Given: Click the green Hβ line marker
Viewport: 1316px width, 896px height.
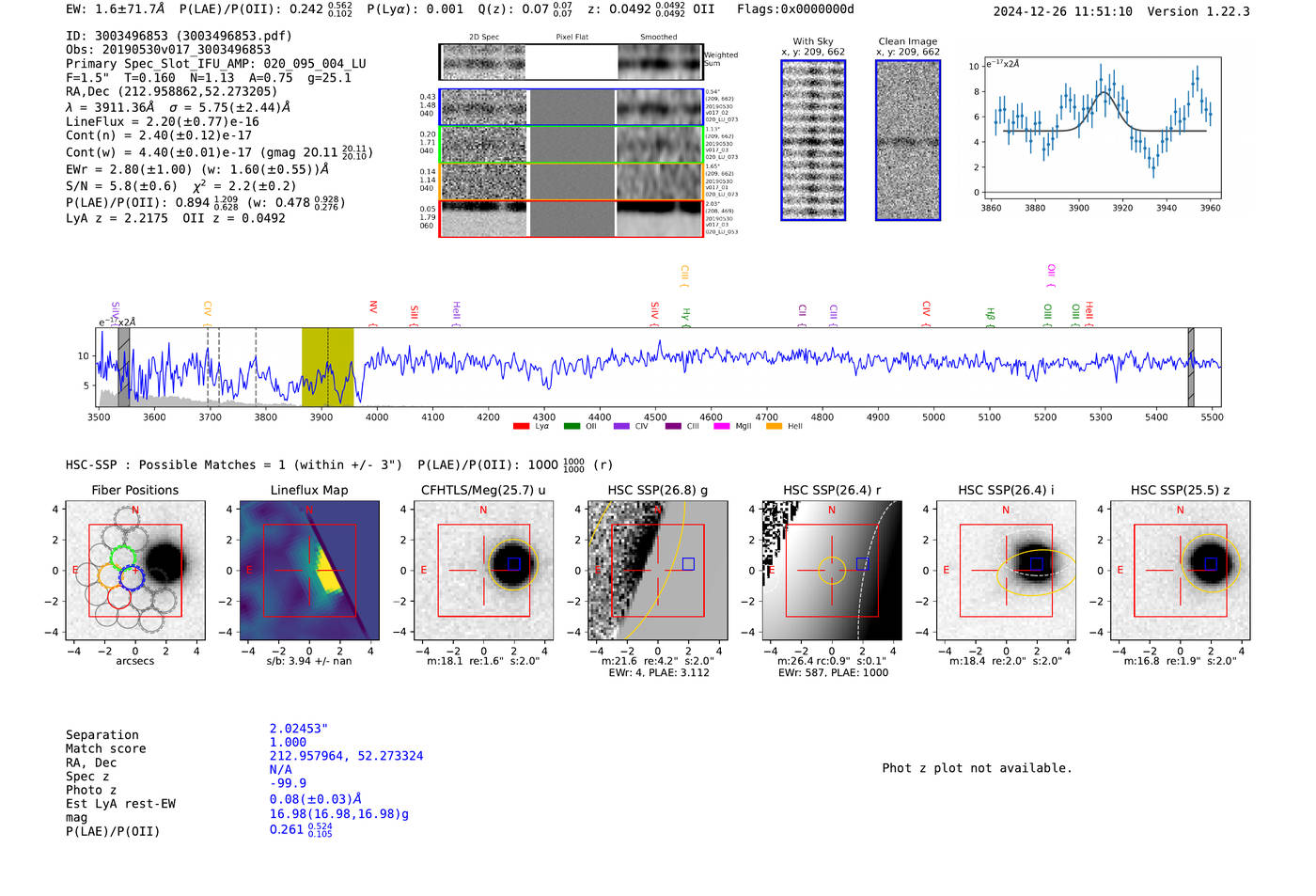Looking at the screenshot, I should point(990,317).
